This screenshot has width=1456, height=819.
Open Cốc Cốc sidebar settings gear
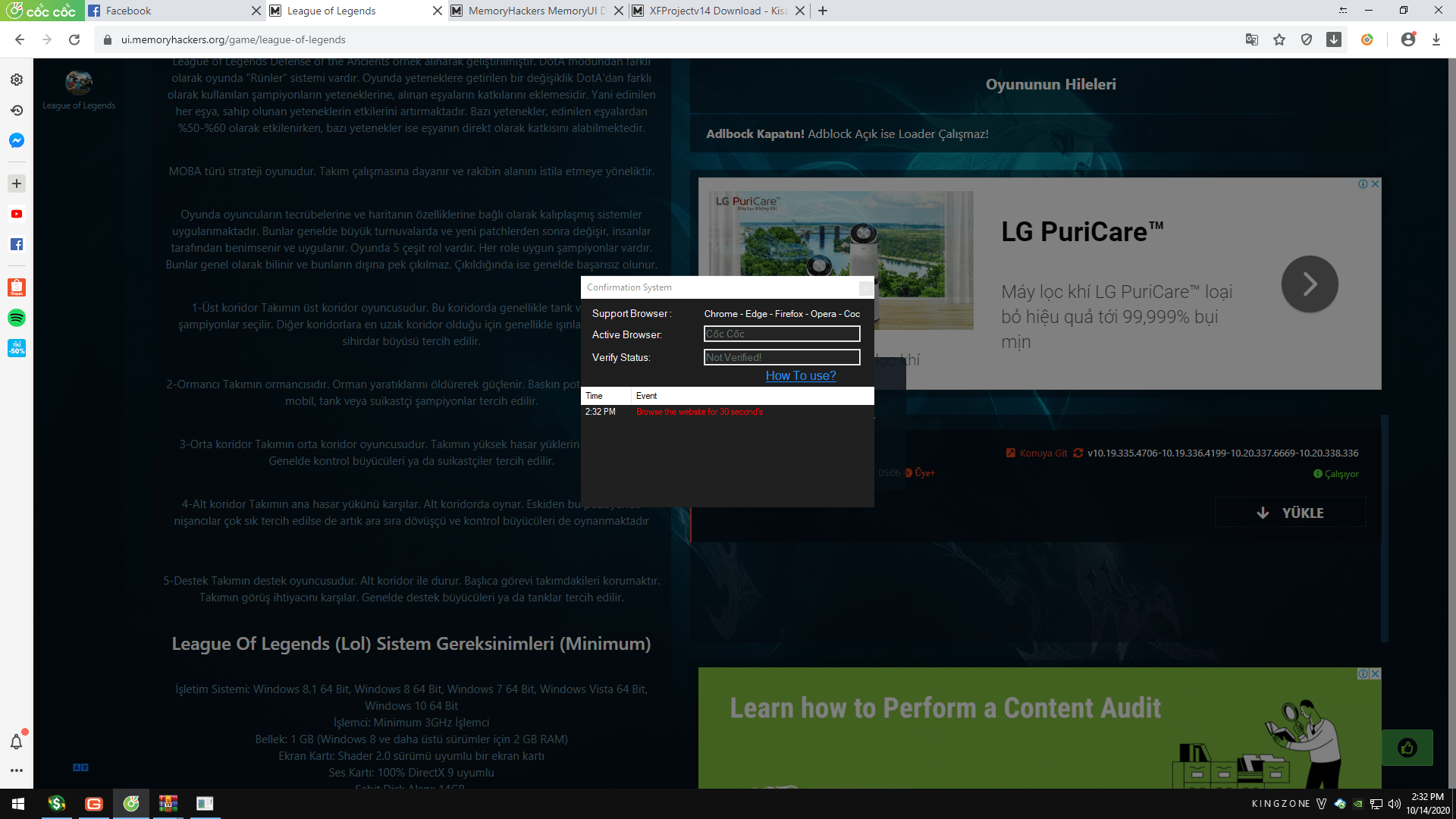coord(17,80)
